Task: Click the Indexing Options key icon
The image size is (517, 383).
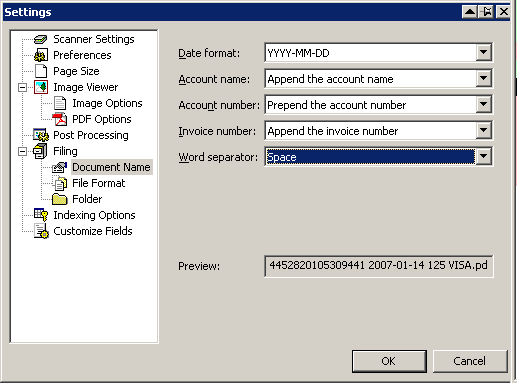Action: tap(41, 215)
